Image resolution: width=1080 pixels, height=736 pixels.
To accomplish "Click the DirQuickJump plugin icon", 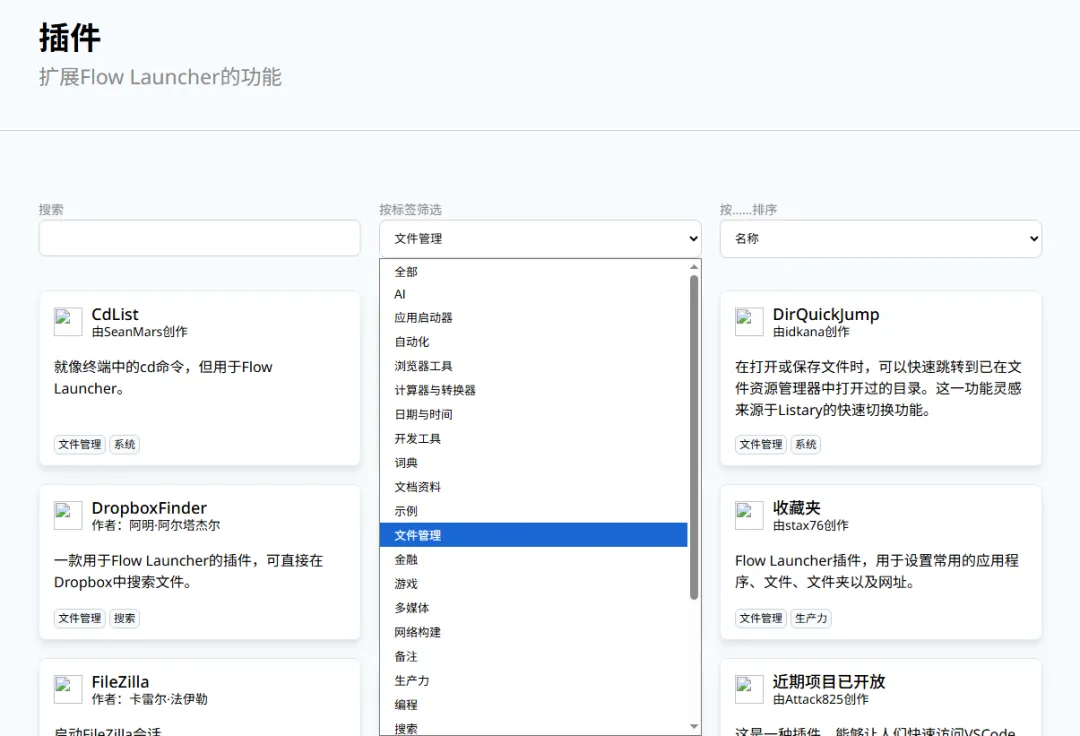I will click(749, 322).
